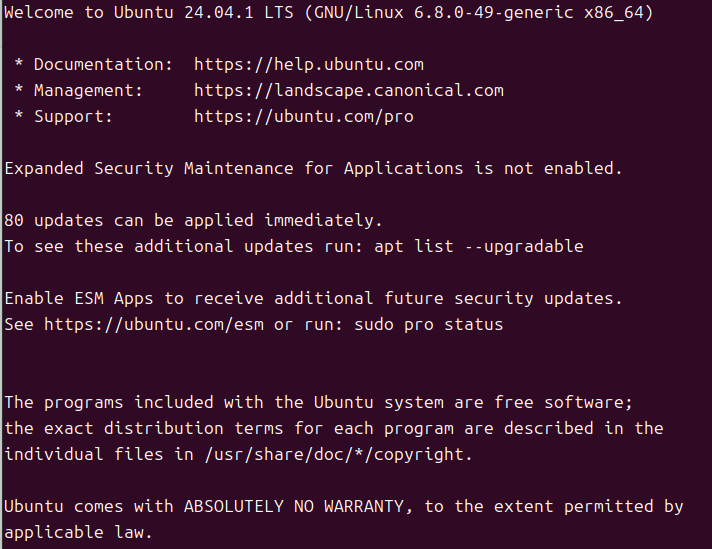Click the 'Welcome to Ubuntu 24.04.1 LTS' line
712x549 pixels.
click(329, 13)
